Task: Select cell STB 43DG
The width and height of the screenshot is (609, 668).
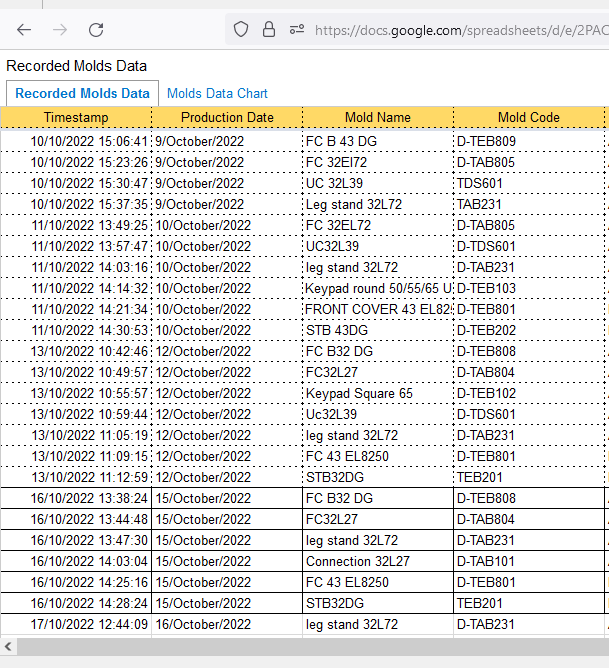Action: (378, 330)
